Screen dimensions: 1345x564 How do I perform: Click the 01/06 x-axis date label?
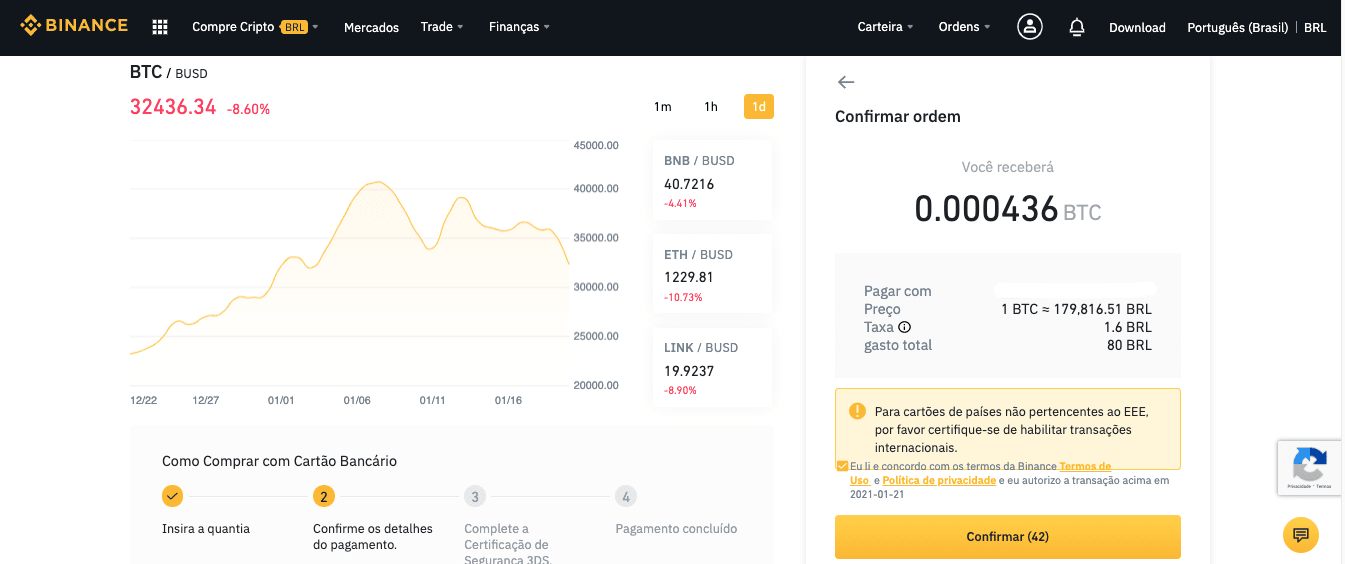pos(357,400)
